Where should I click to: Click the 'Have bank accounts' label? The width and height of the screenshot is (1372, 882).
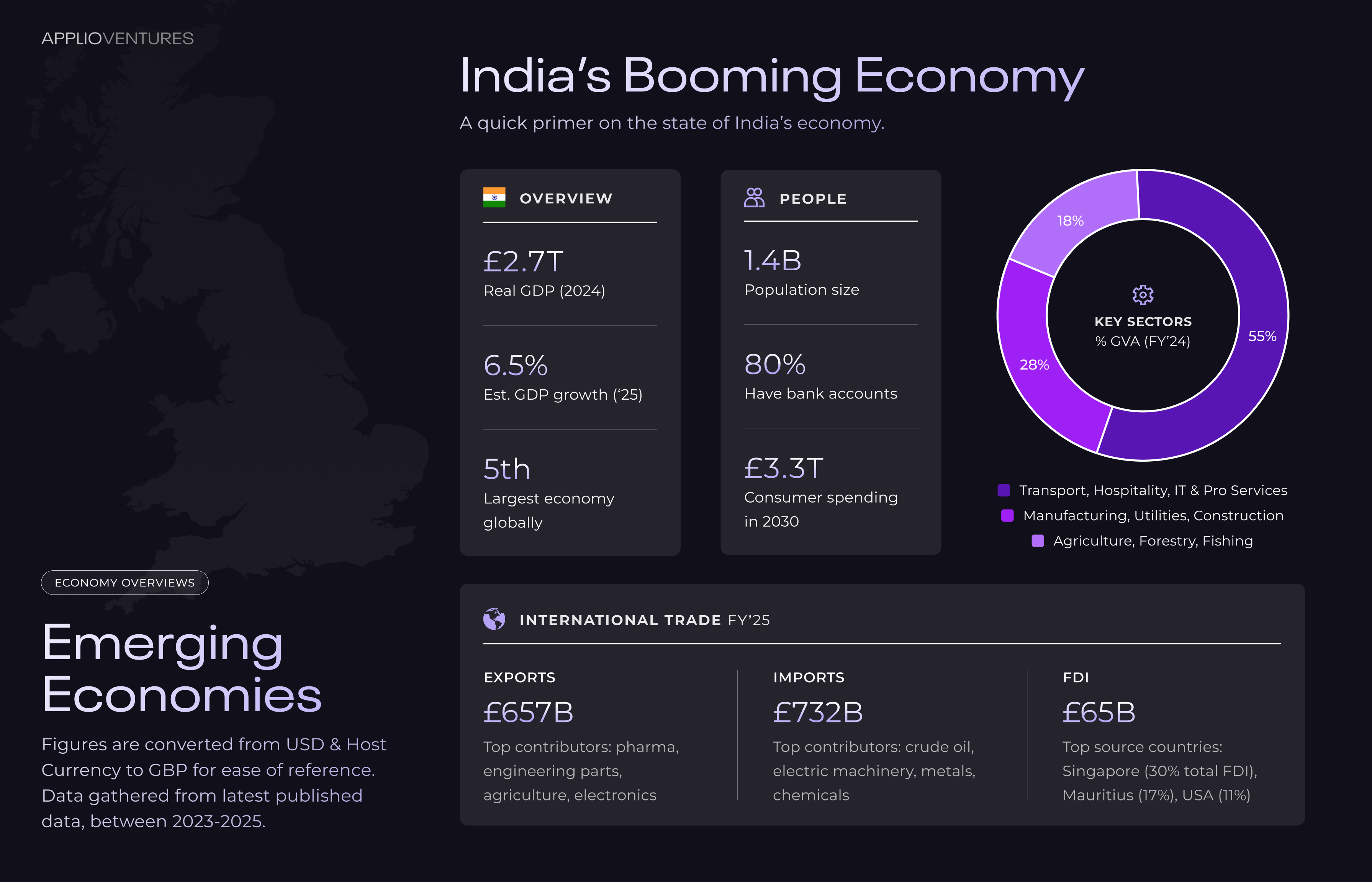click(x=821, y=394)
